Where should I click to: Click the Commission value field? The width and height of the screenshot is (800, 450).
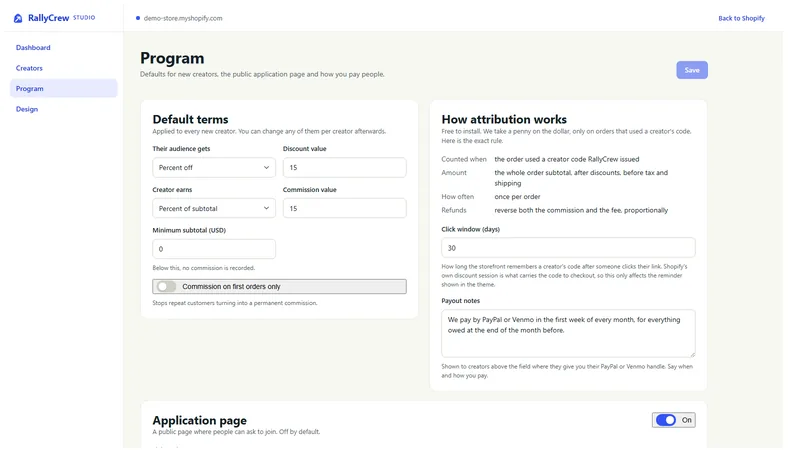pyautogui.click(x=344, y=208)
